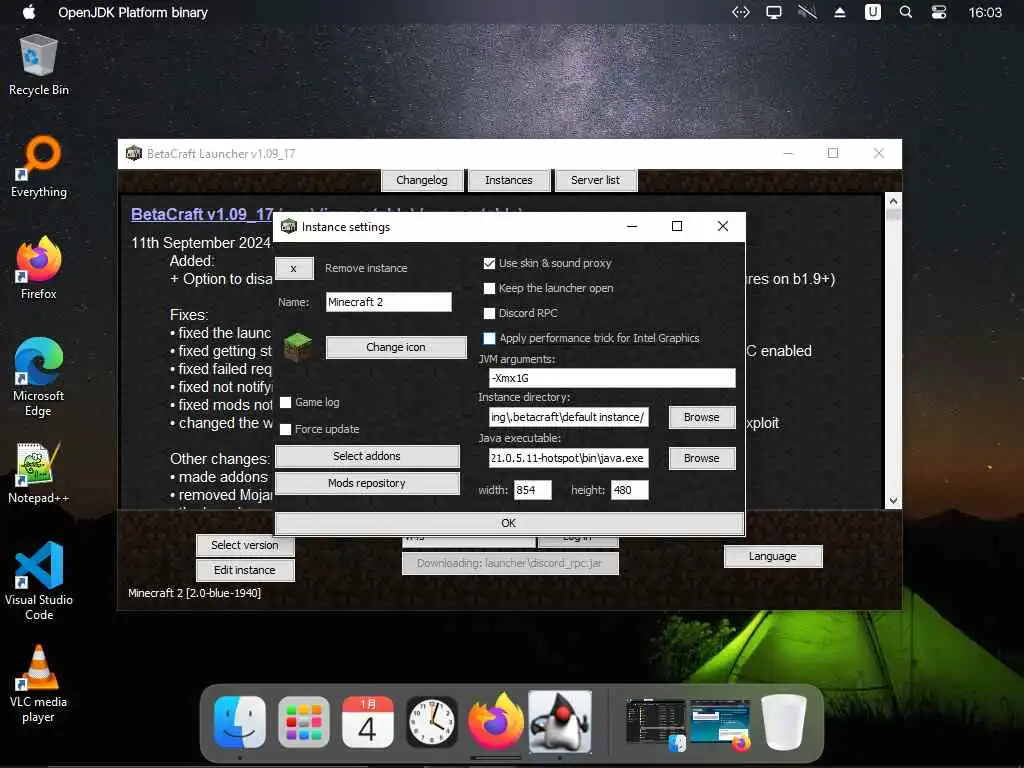The image size is (1024, 768).
Task: Click the grass block instance icon
Action: click(298, 347)
